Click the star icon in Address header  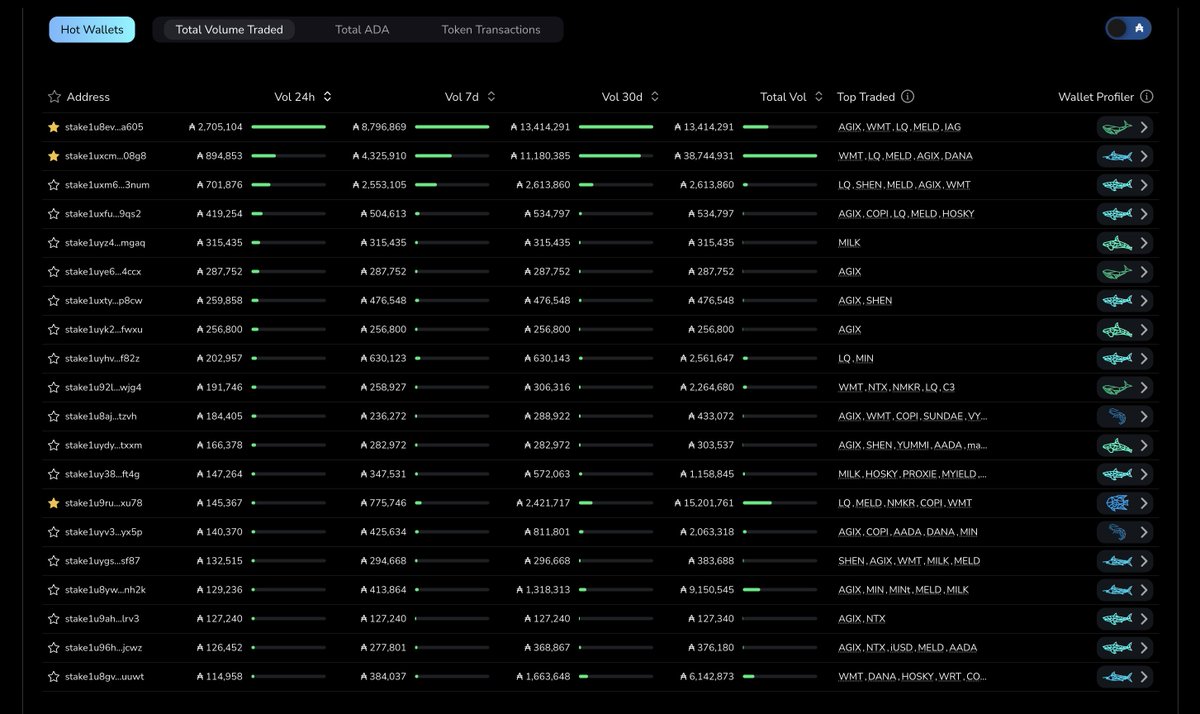[54, 97]
